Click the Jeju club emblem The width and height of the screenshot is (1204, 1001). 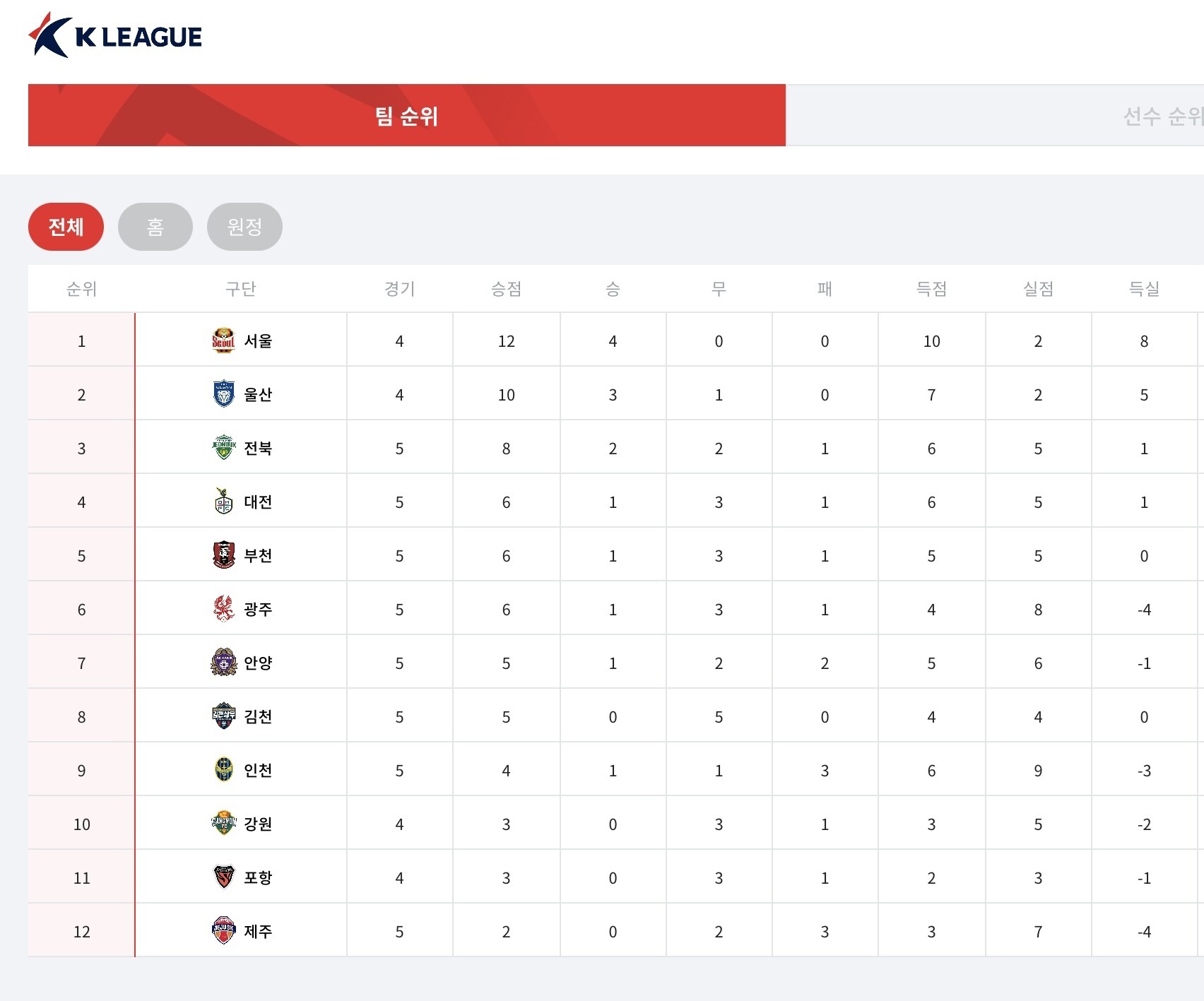tap(223, 931)
